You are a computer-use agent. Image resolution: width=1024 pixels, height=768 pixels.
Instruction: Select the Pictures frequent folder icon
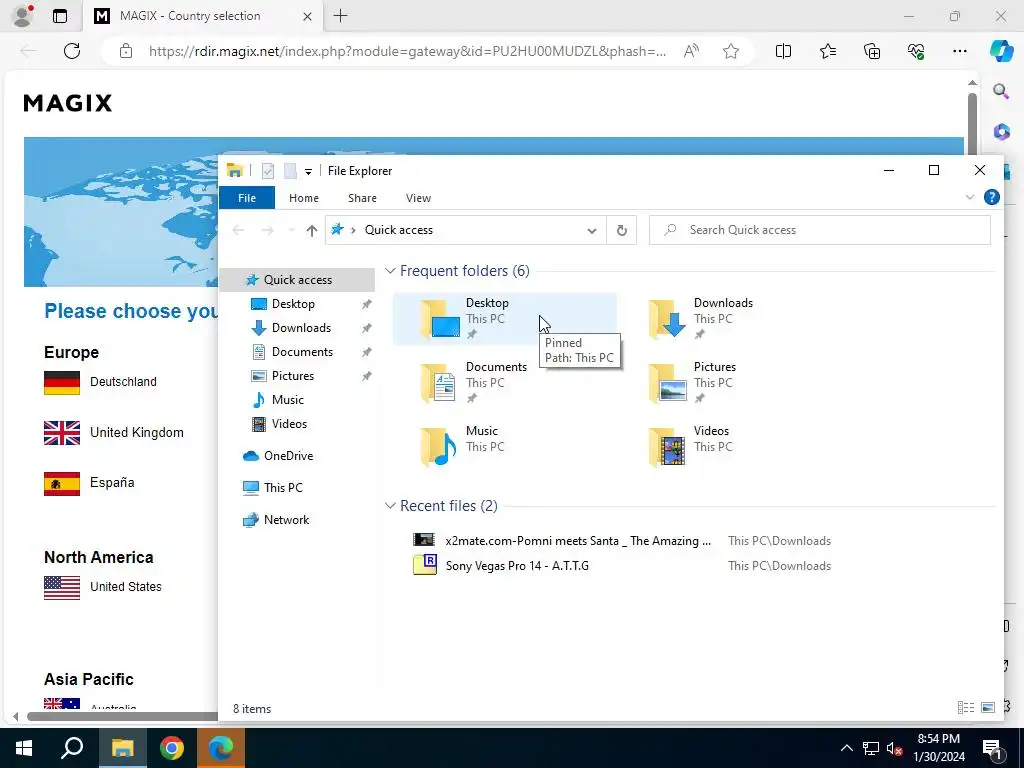click(667, 383)
